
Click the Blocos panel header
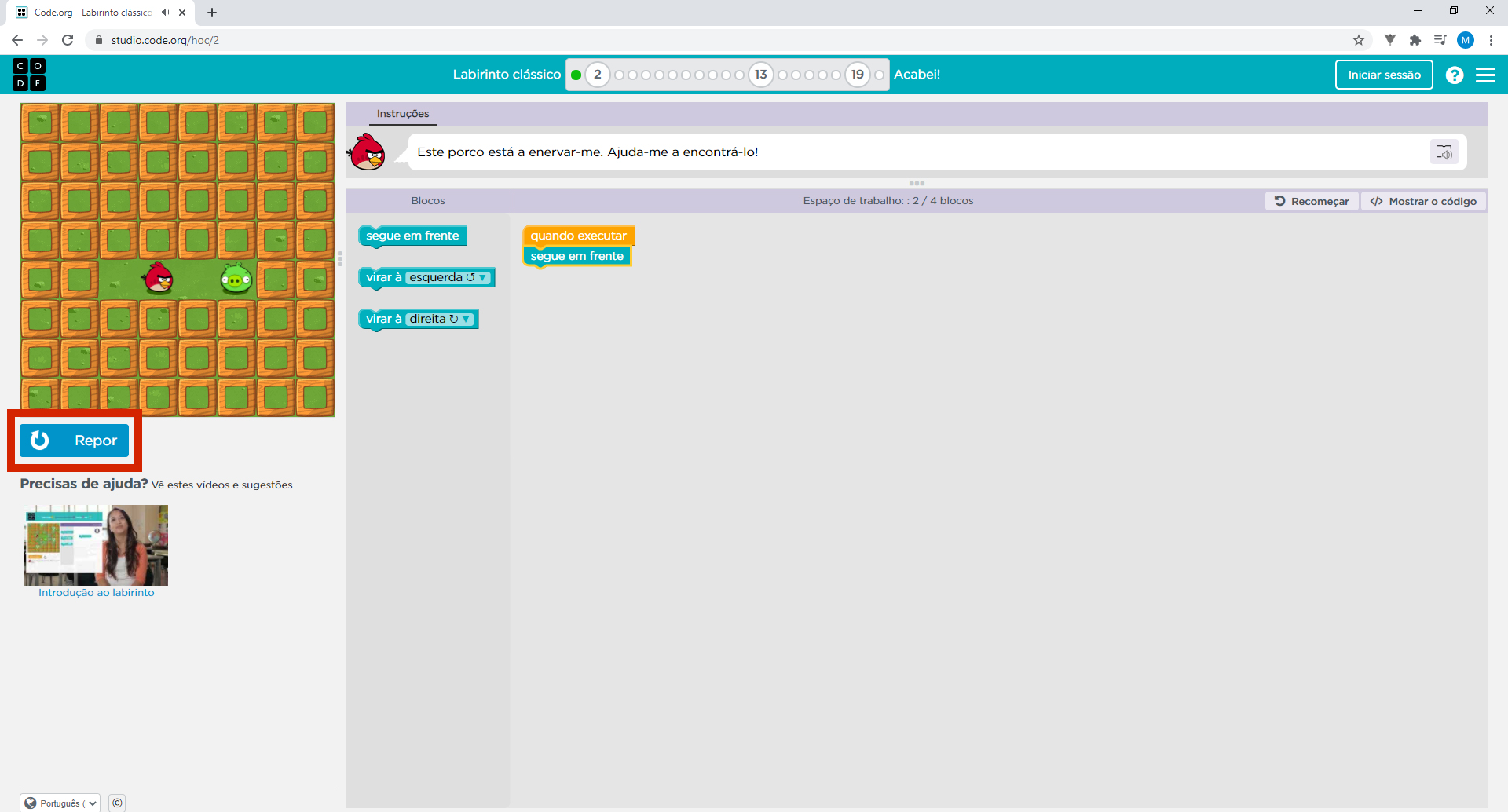pyautogui.click(x=428, y=201)
